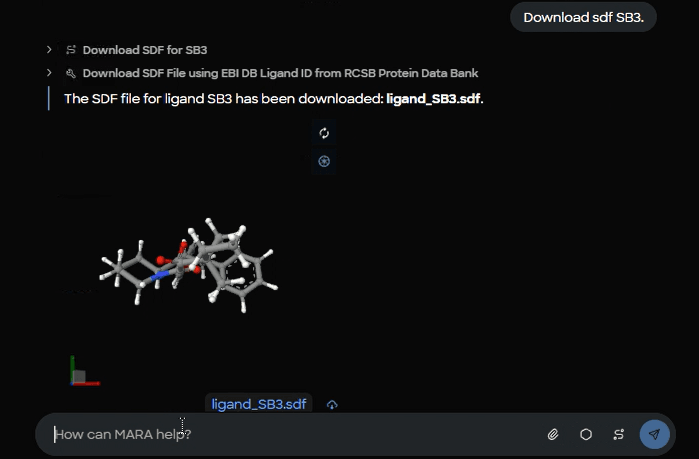The image size is (699, 459).
Task: Expand the 'Download SDF File using EBI DB' step
Action: pyautogui.click(x=49, y=73)
